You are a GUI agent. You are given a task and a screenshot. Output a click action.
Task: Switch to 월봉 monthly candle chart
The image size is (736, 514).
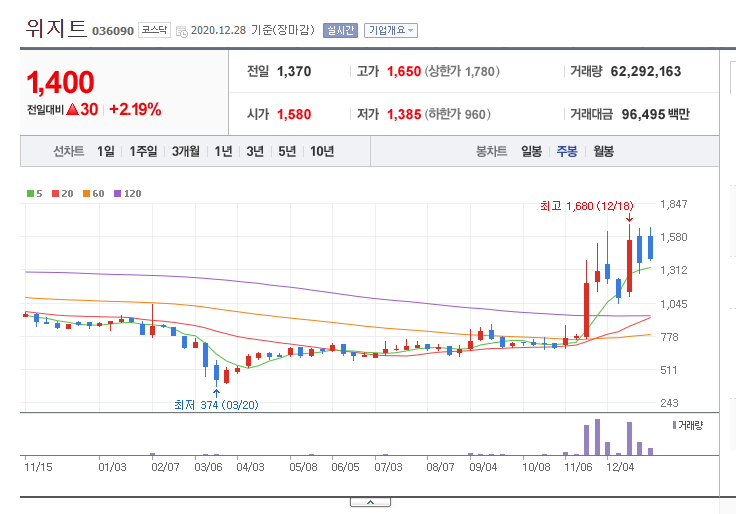(603, 151)
